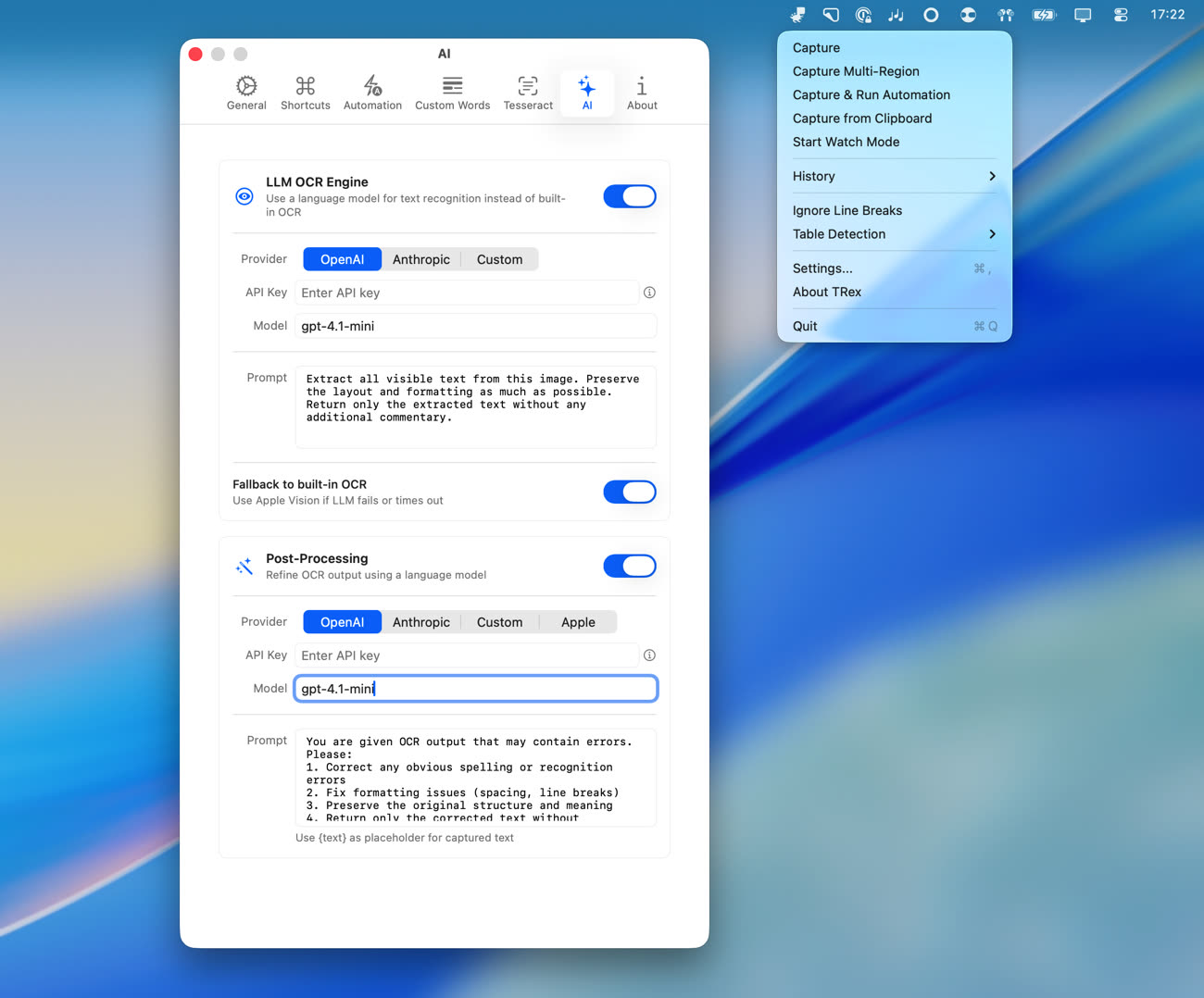Open the About tab
This screenshot has width=1204, height=998.
[642, 94]
